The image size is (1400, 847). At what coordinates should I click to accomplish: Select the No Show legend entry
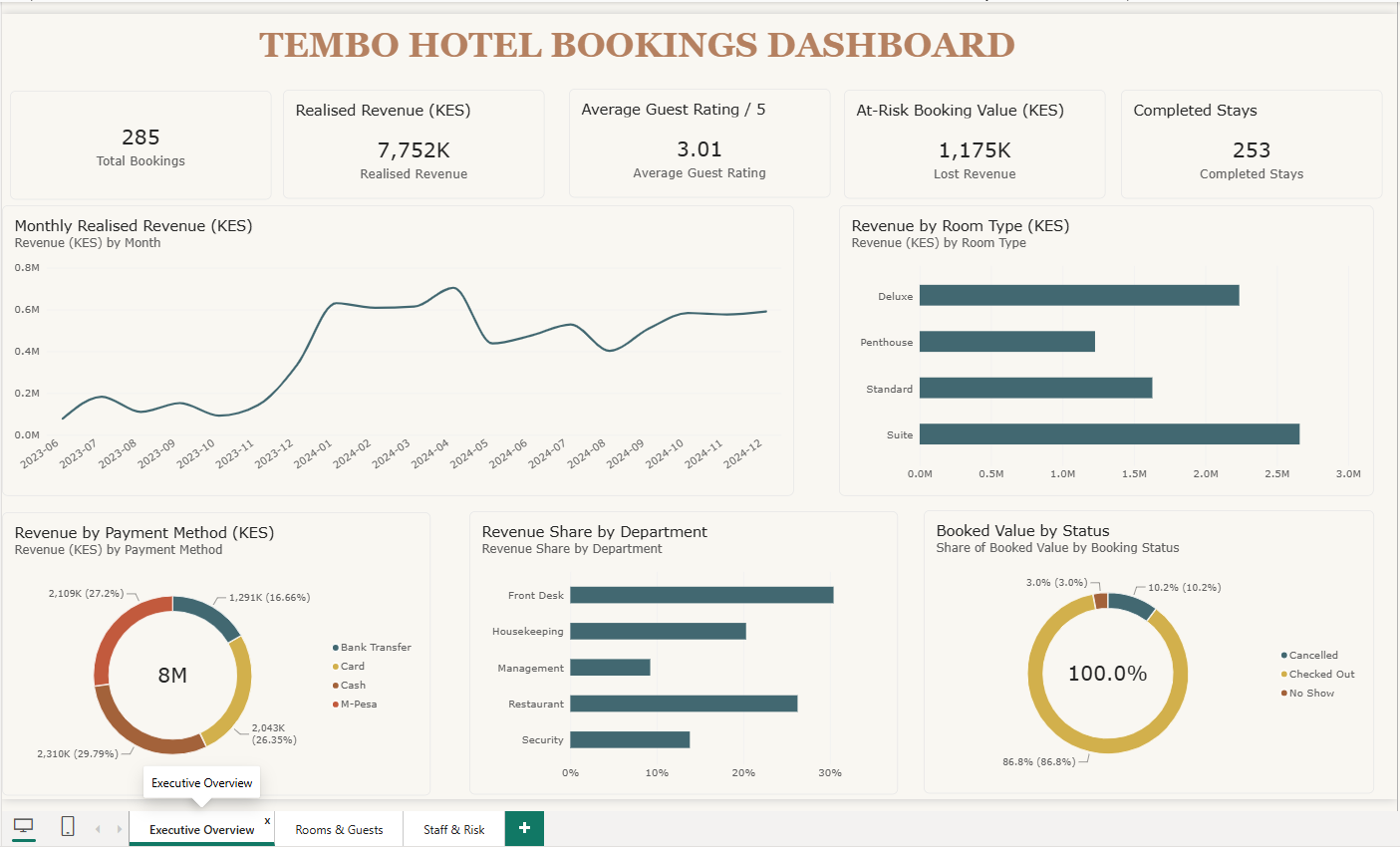click(x=1307, y=694)
